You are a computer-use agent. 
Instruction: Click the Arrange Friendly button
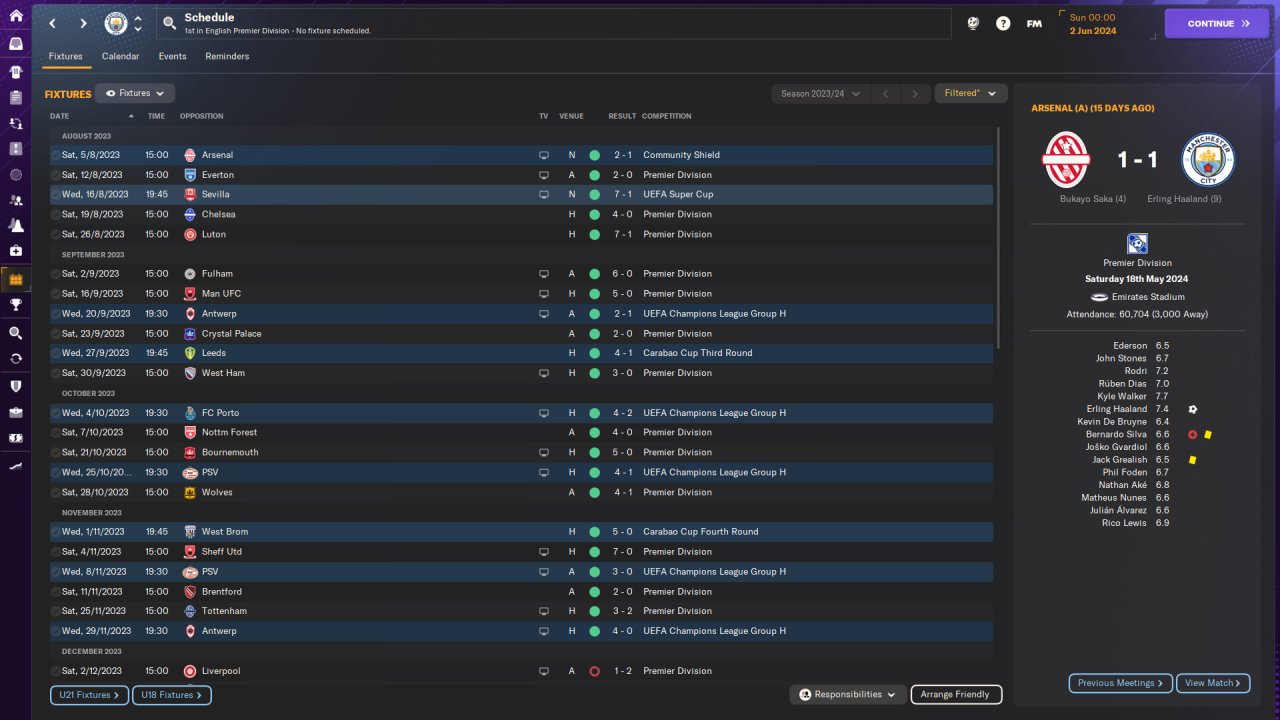pyautogui.click(x=956, y=694)
